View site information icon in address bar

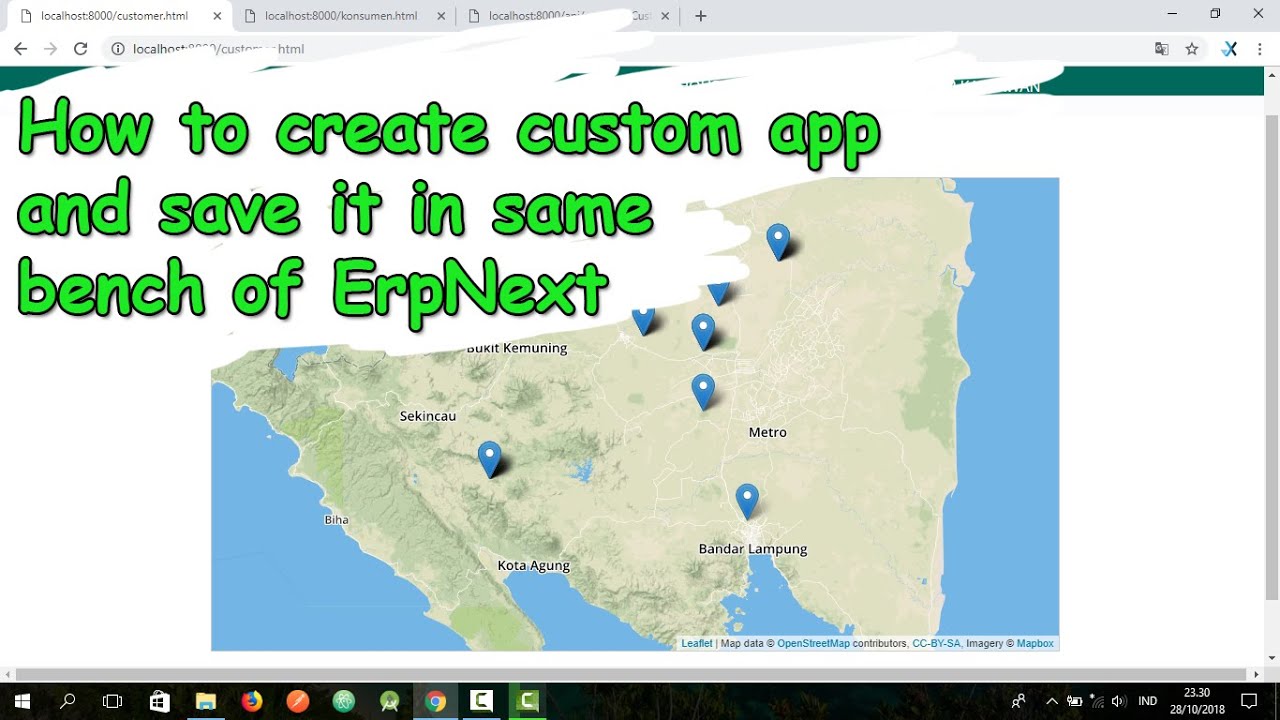(x=118, y=49)
